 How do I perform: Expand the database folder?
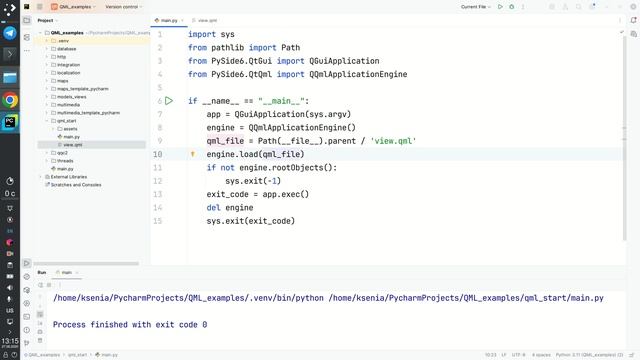click(47, 49)
